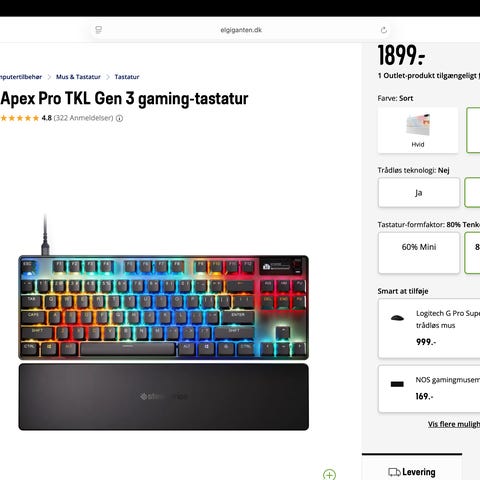The width and height of the screenshot is (480, 480).
Task: Click the reload page icon in address bar
Action: click(x=384, y=30)
